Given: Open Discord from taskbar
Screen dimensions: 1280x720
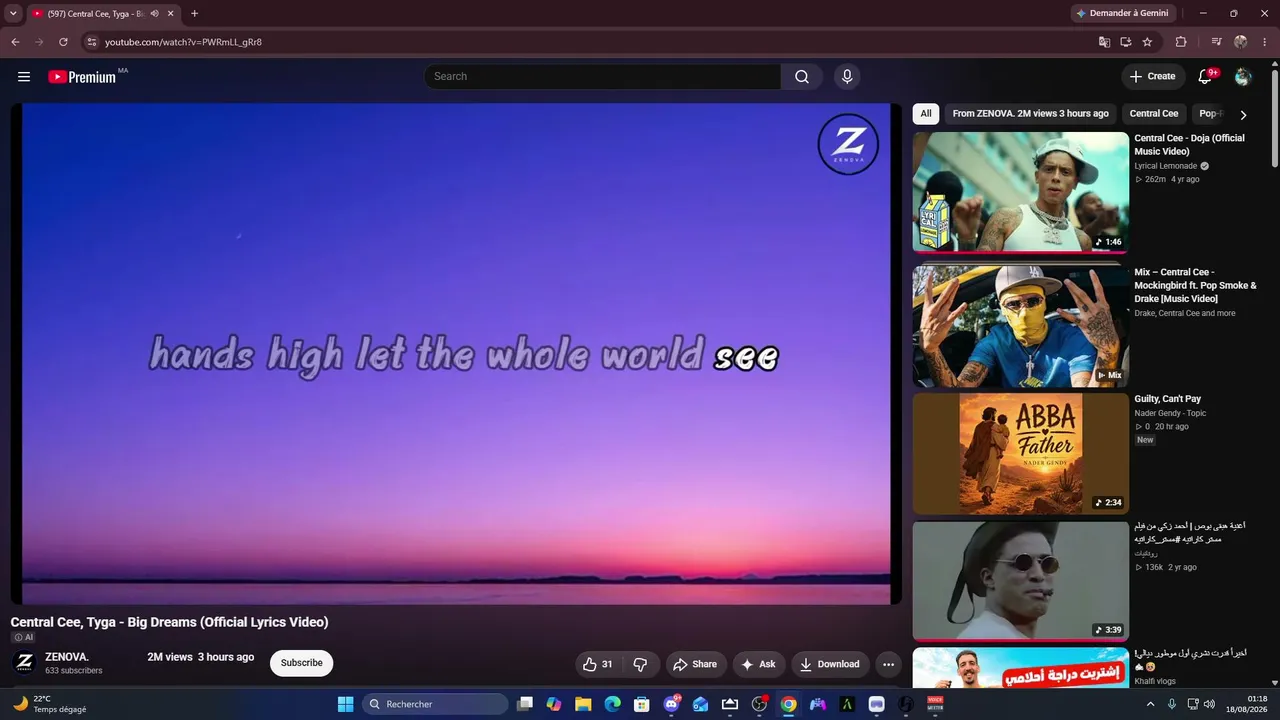Looking at the screenshot, I should click(671, 704).
